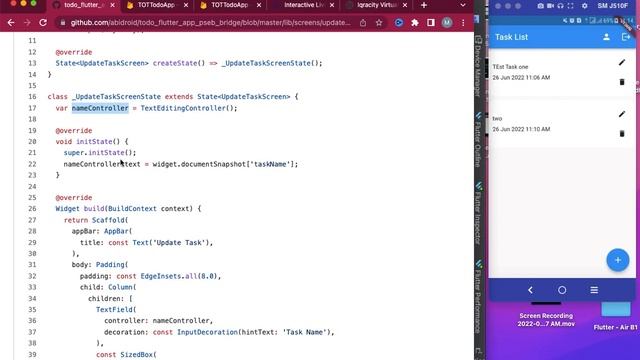Tap the Android back navigation button
This screenshot has width=640, height=360.
point(530,290)
